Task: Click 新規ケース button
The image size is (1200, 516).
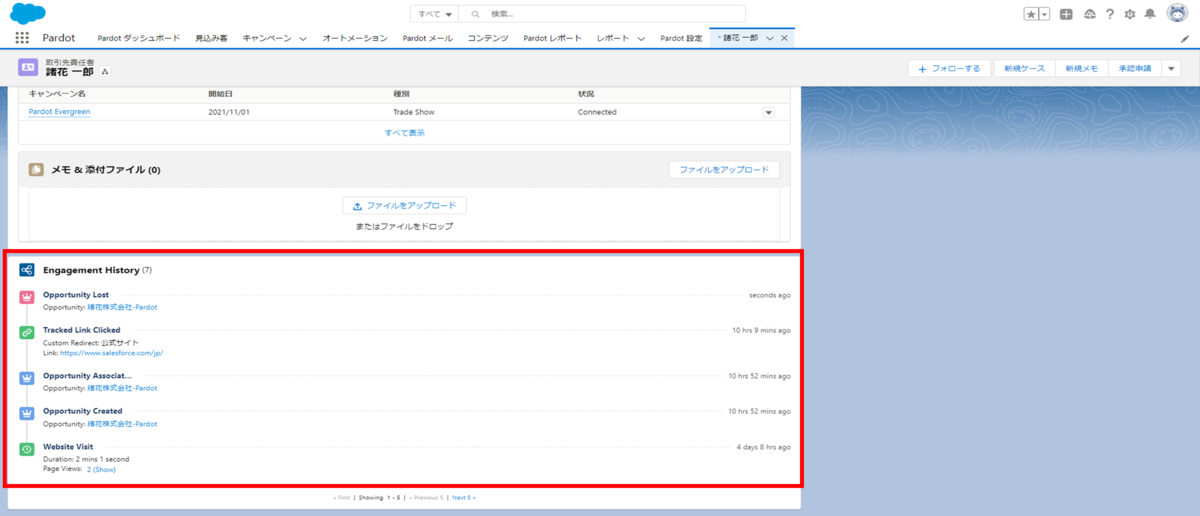Action: [1024, 68]
